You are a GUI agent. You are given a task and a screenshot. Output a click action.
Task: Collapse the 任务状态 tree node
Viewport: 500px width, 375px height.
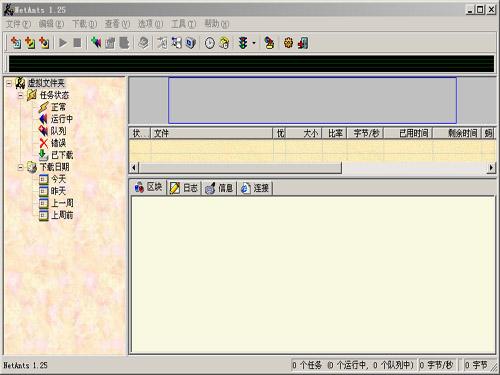click(20, 95)
